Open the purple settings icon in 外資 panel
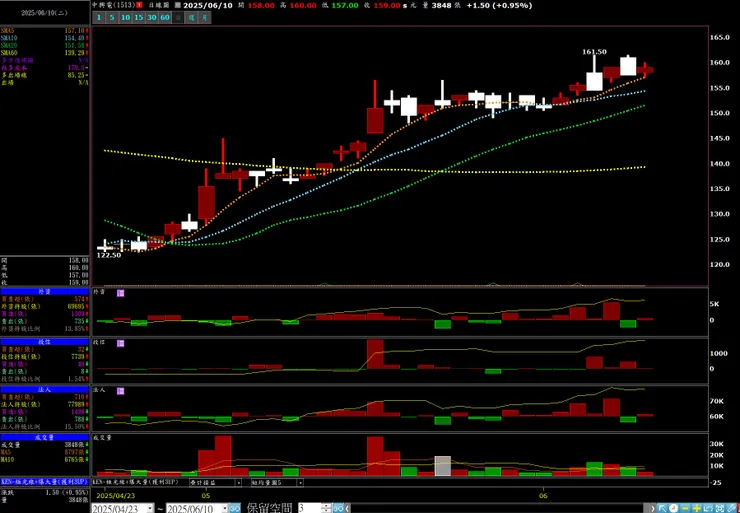 tap(120, 293)
